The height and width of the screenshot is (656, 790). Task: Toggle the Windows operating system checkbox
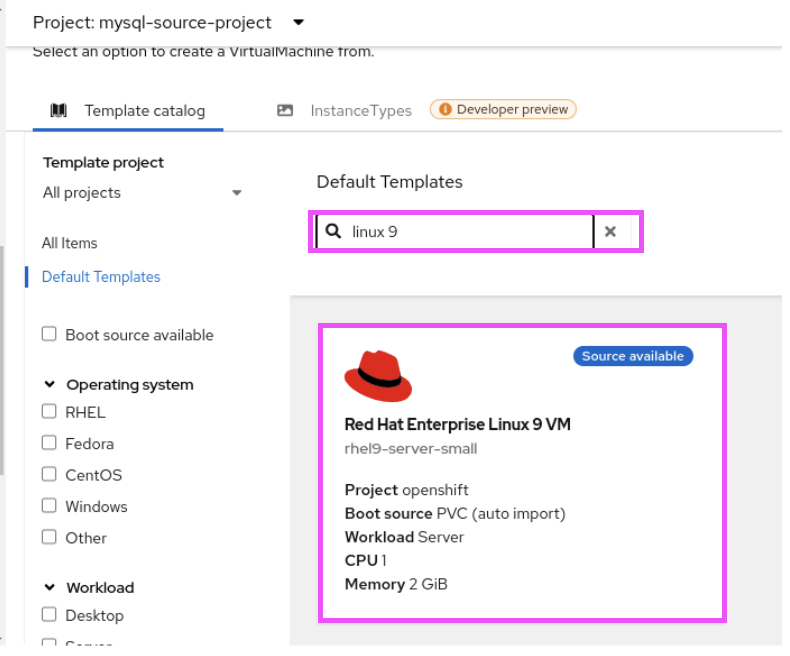[x=49, y=506]
